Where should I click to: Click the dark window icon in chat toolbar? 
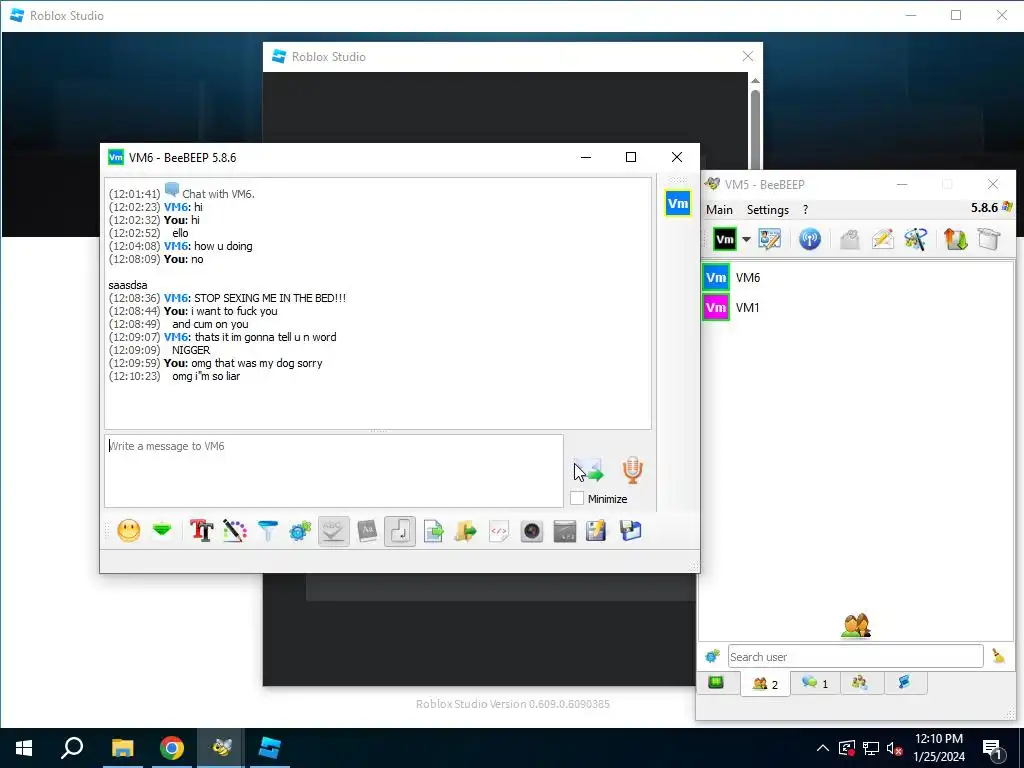(x=564, y=530)
